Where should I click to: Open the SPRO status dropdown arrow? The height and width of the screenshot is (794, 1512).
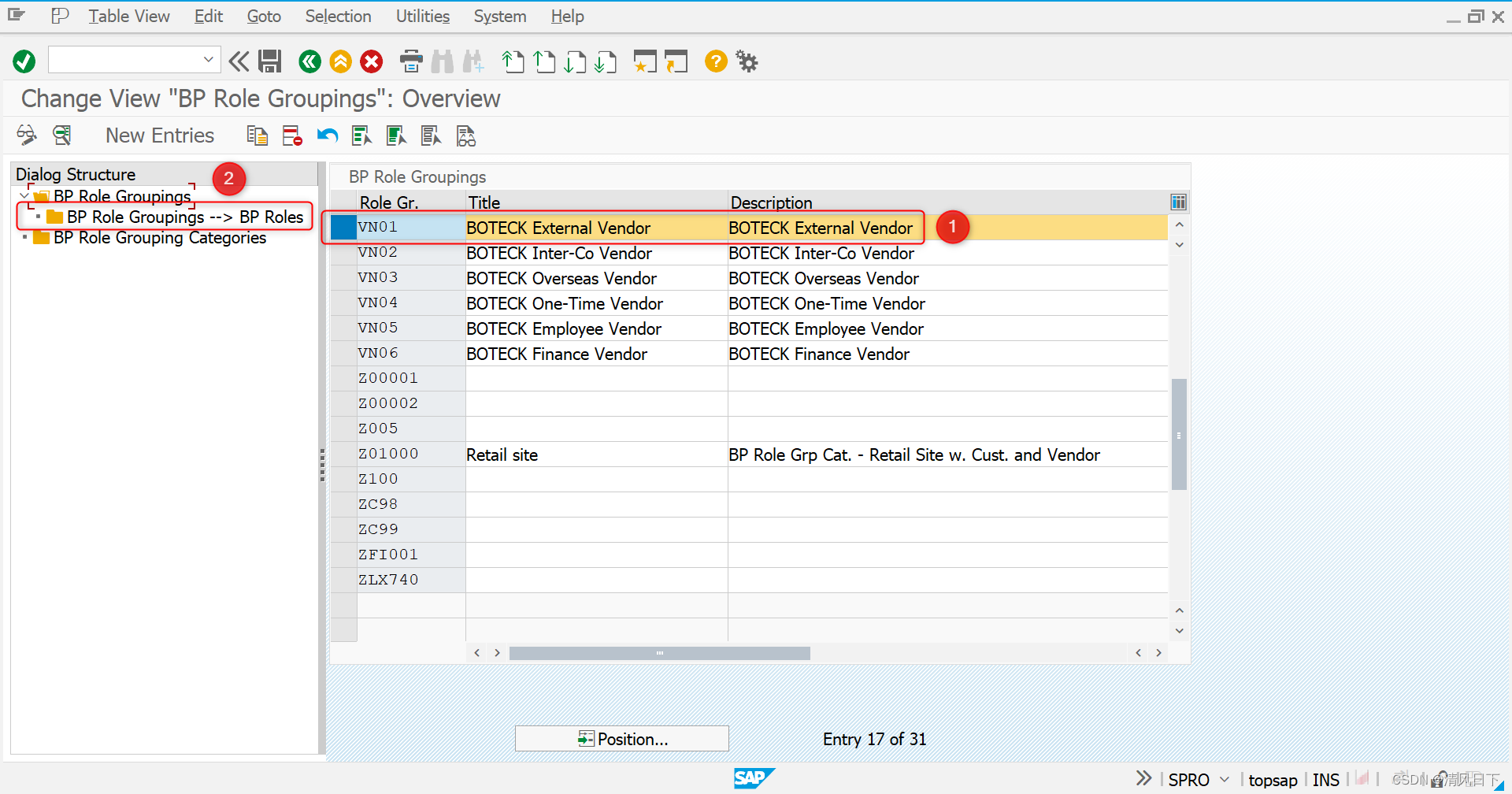click(x=1225, y=779)
